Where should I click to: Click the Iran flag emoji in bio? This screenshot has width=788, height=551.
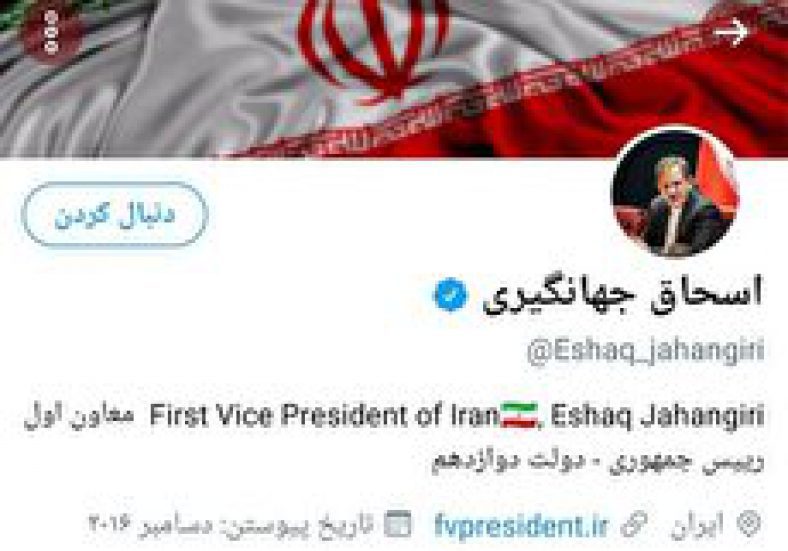click(x=520, y=415)
